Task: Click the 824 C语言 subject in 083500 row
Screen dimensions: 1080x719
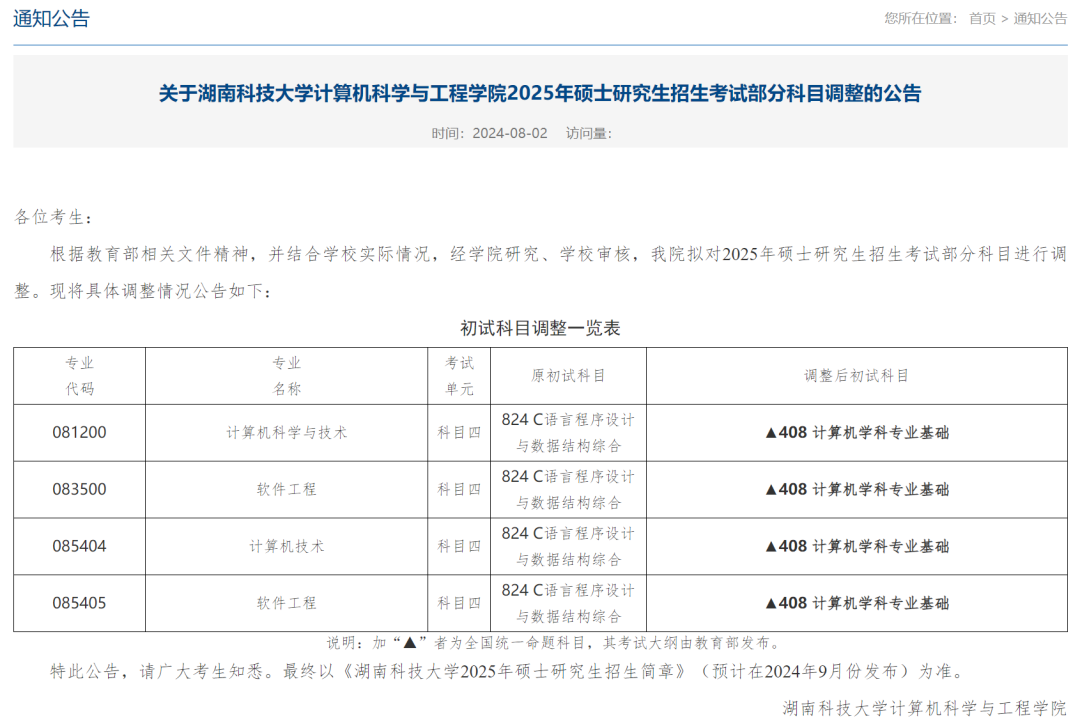Action: [568, 490]
